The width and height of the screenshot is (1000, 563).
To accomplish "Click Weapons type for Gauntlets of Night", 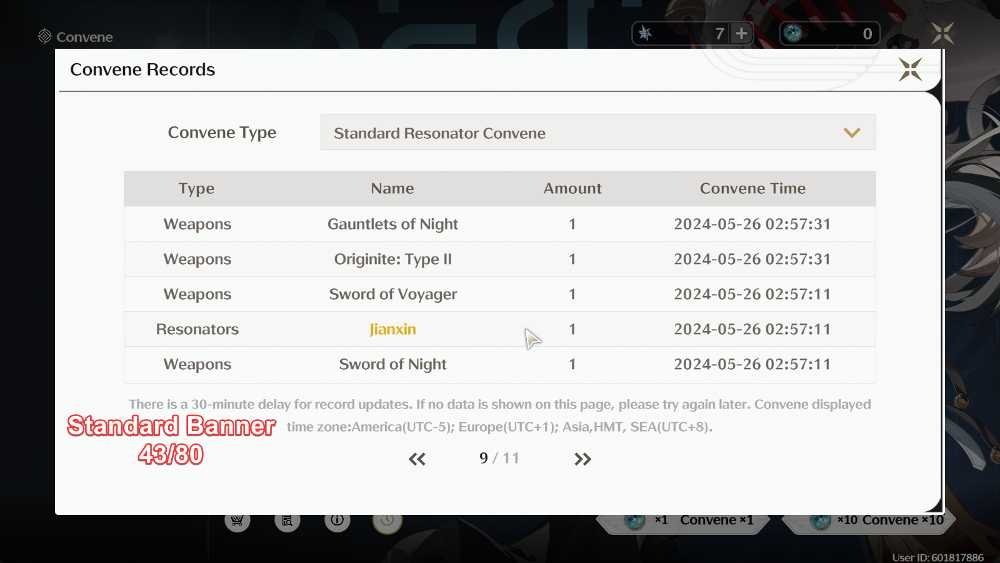I will click(x=197, y=224).
